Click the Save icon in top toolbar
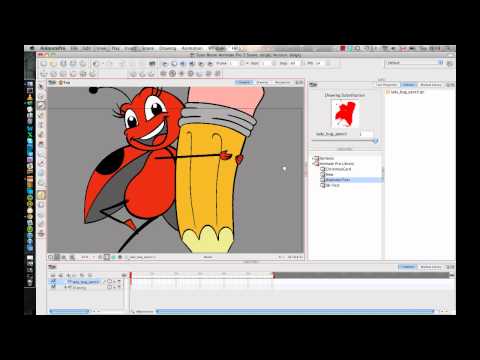 point(63,63)
